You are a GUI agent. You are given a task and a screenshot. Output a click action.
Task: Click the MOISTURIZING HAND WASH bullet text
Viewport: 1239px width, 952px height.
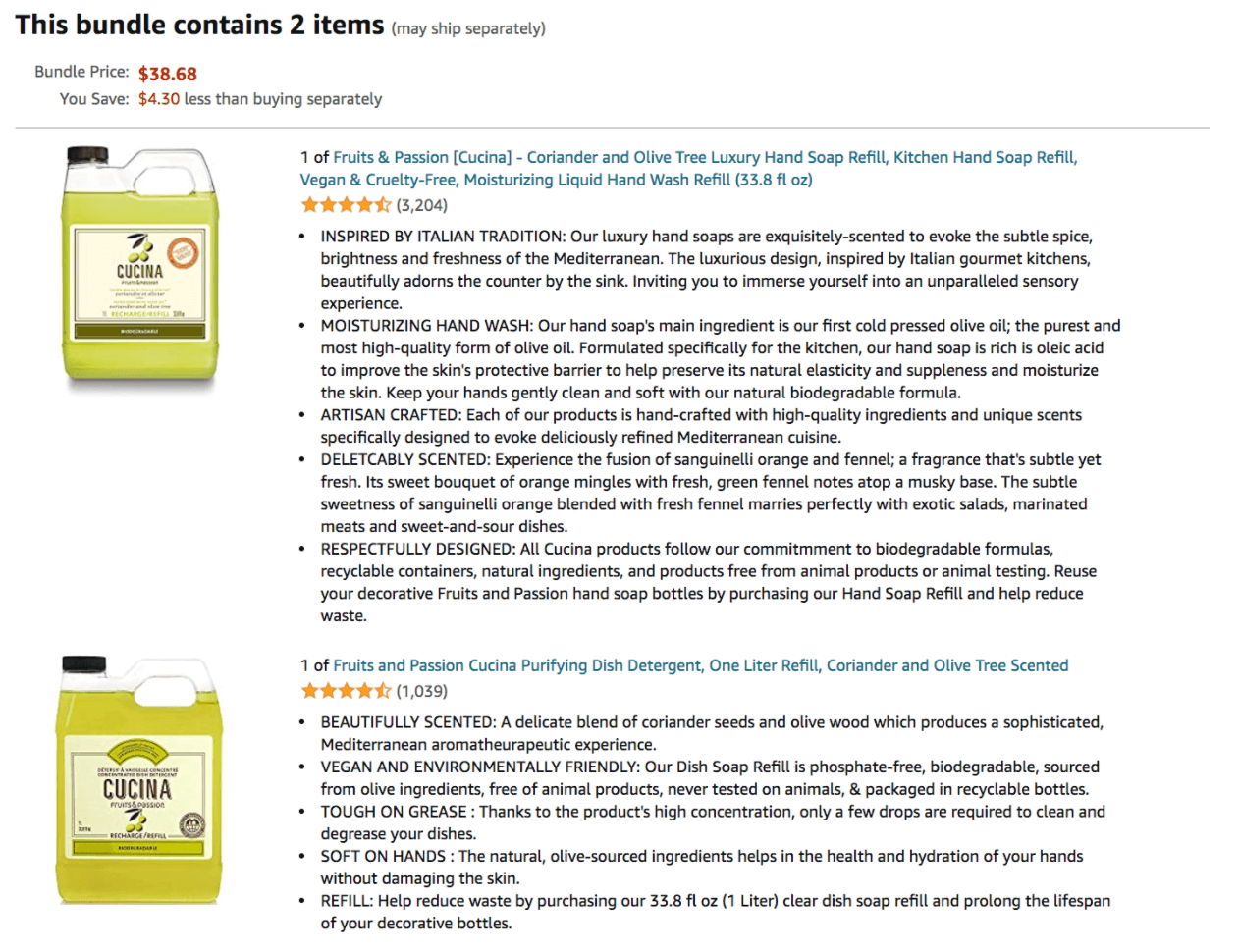(720, 359)
